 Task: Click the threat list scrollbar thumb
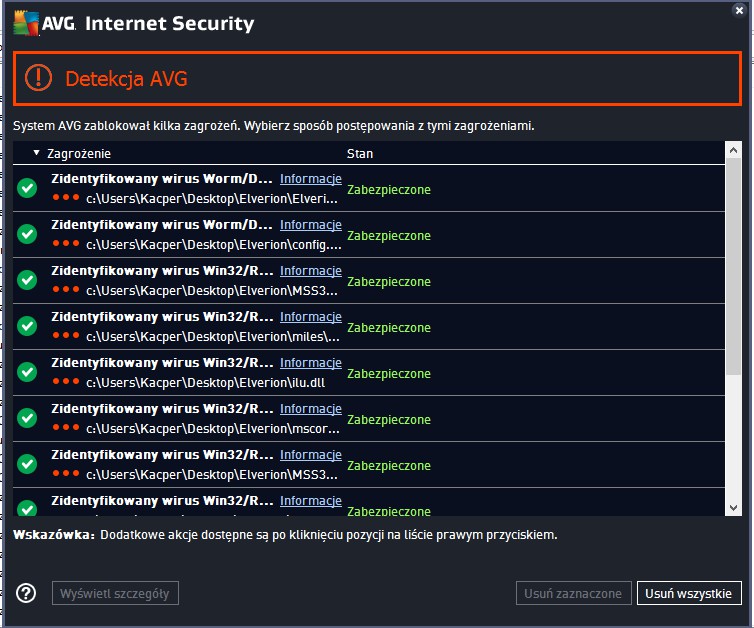[733, 266]
